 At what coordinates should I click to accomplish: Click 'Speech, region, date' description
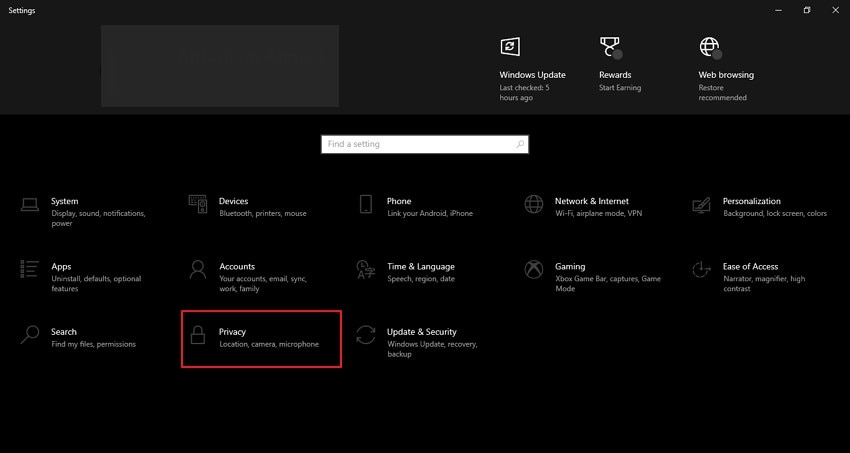point(421,279)
